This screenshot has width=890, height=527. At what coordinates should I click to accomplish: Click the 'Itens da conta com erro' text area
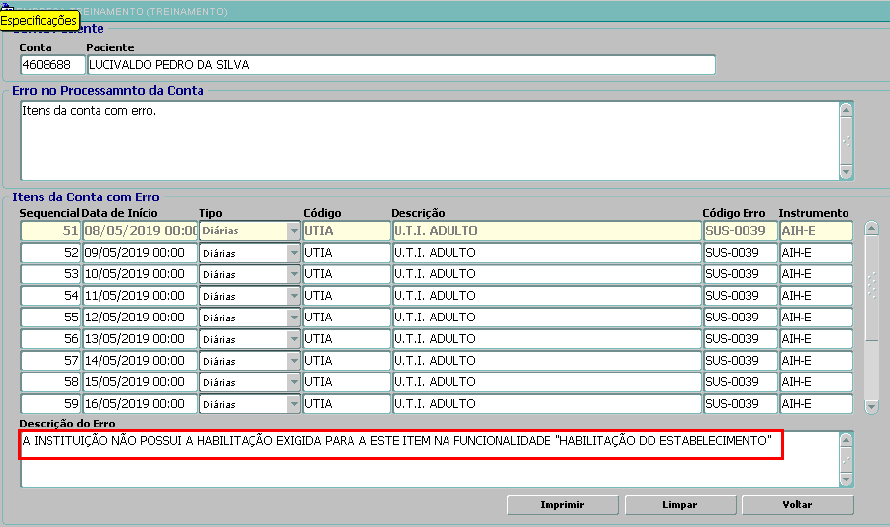(x=430, y=141)
